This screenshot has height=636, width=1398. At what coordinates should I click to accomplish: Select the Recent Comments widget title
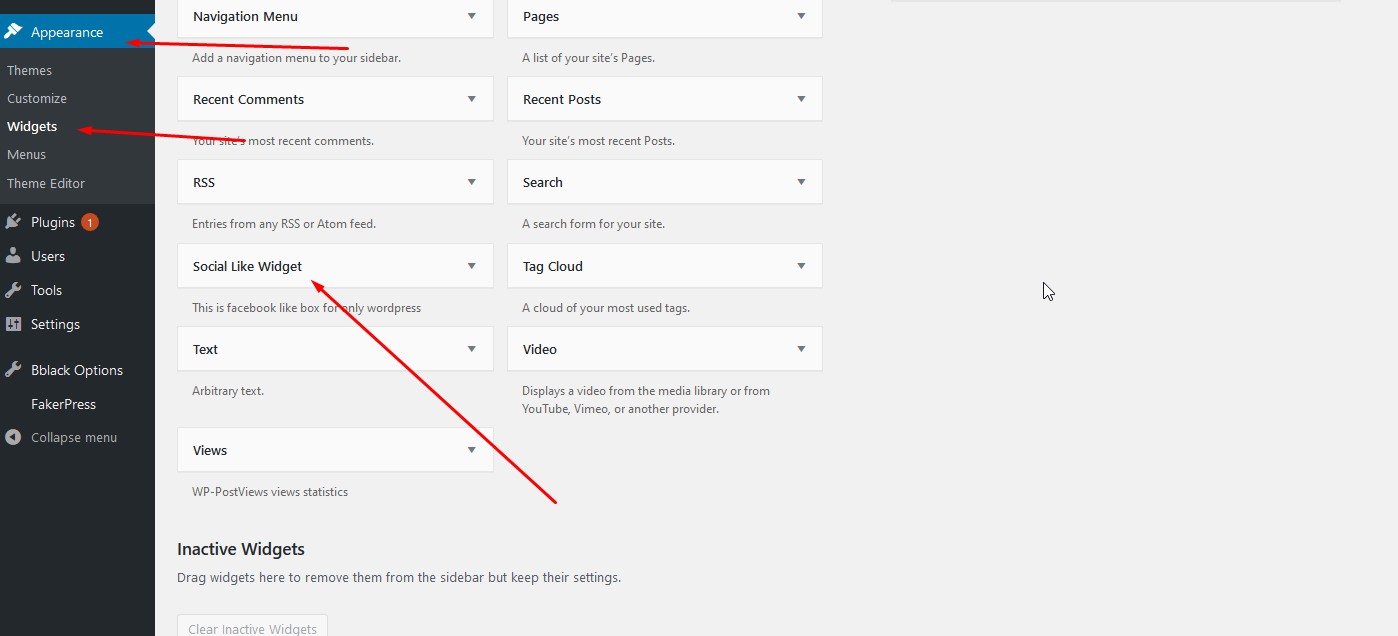point(248,99)
